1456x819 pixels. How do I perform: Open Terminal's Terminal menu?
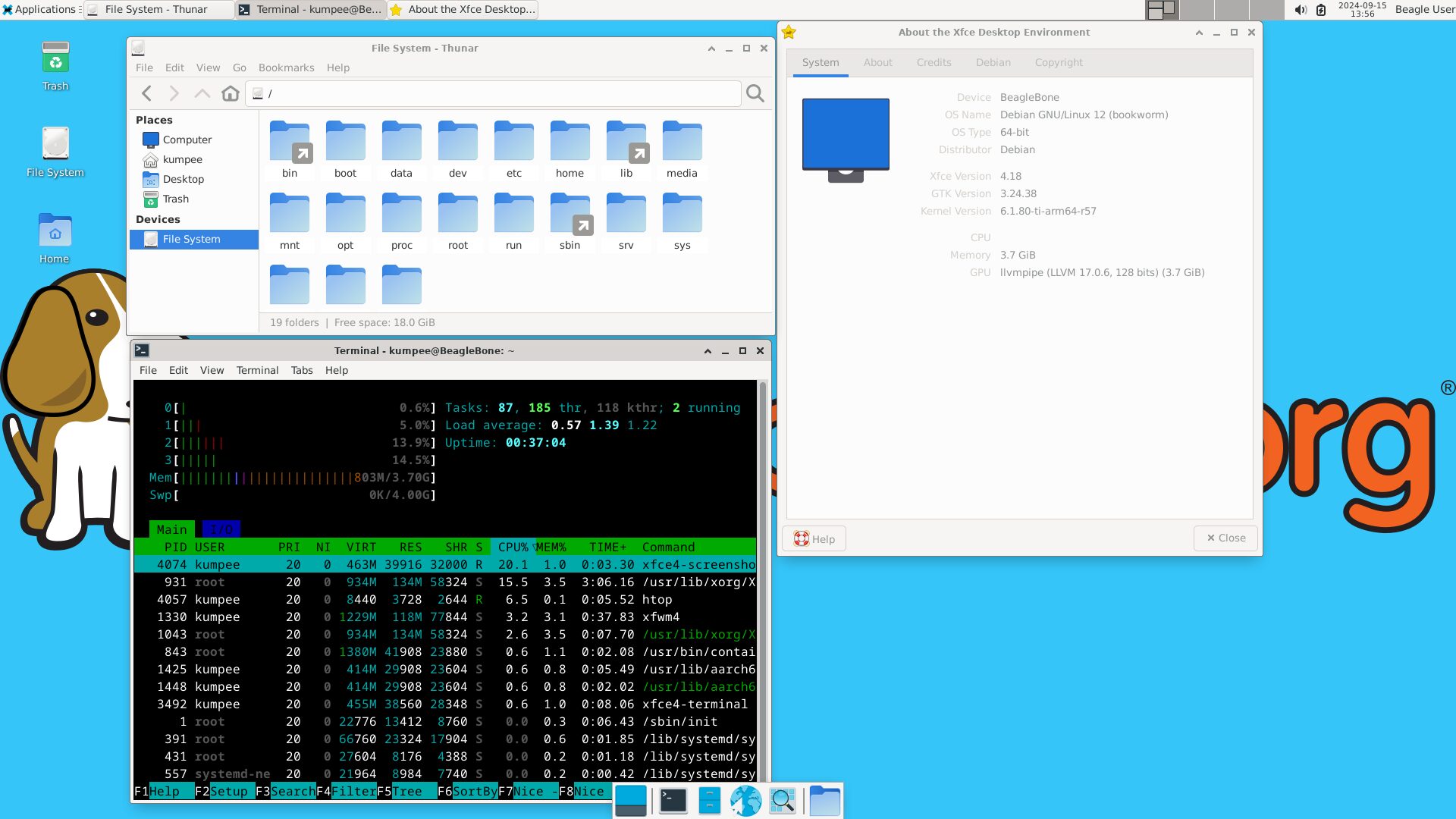pos(257,370)
